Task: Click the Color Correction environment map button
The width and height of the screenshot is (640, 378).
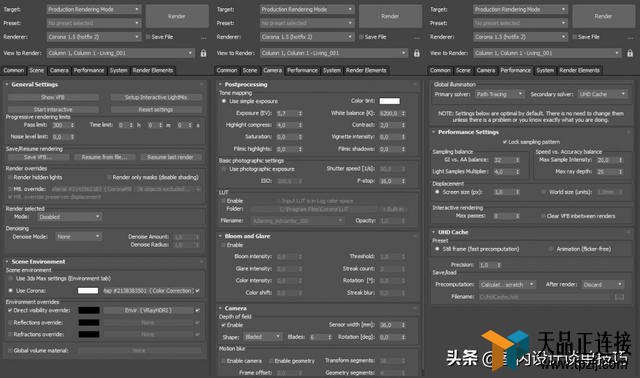Action: [148, 291]
